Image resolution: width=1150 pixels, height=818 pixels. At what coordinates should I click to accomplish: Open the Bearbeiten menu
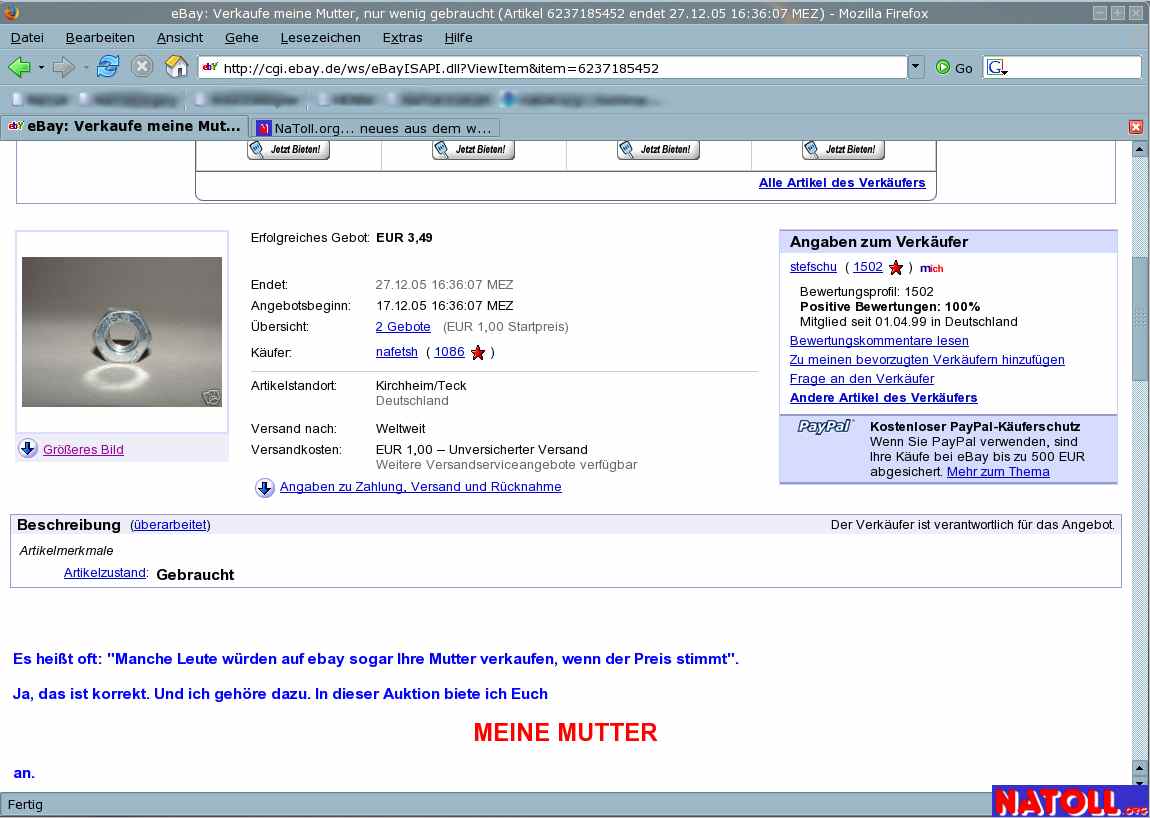click(x=100, y=37)
